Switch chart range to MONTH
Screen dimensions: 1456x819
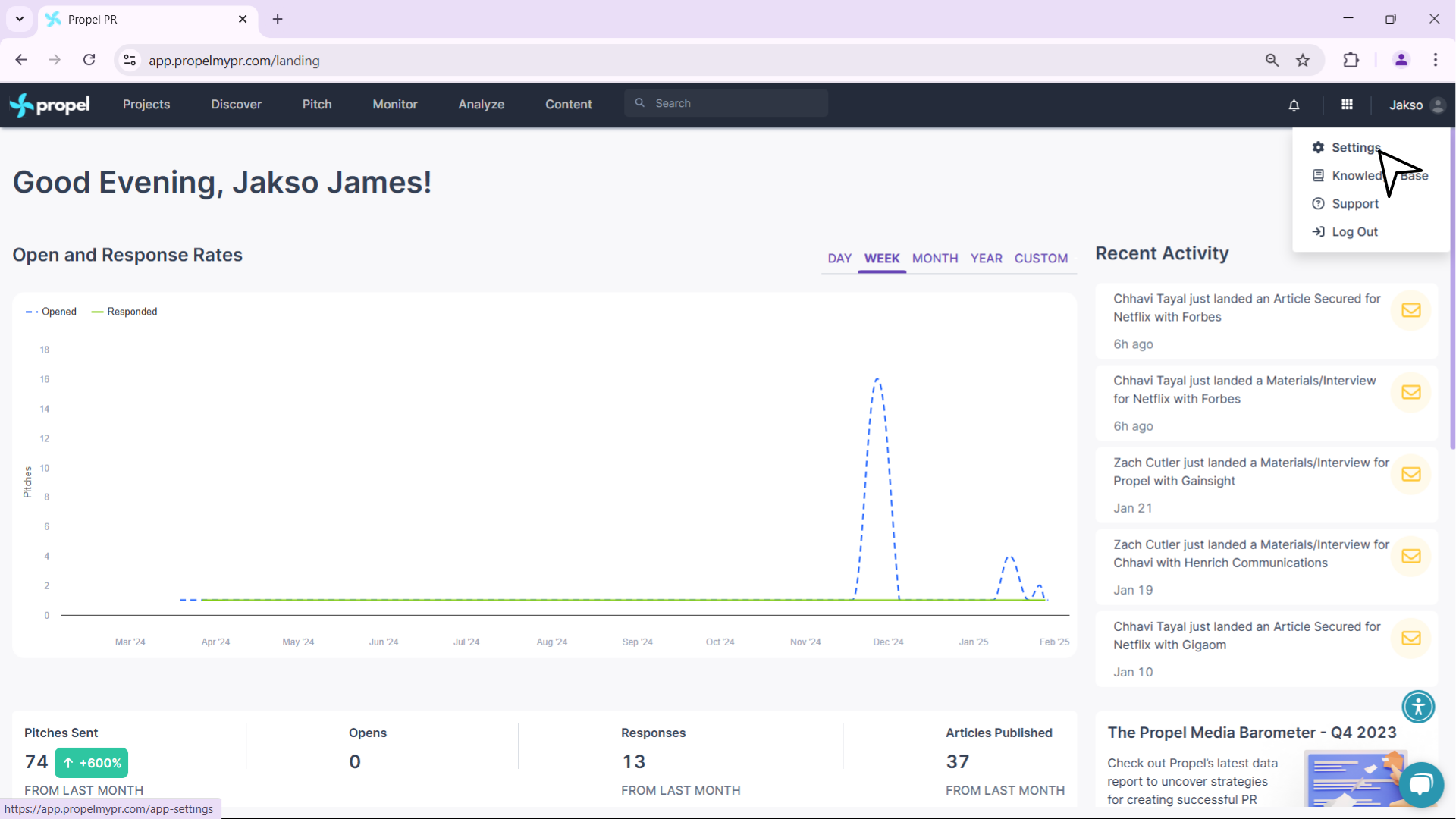pos(935,259)
